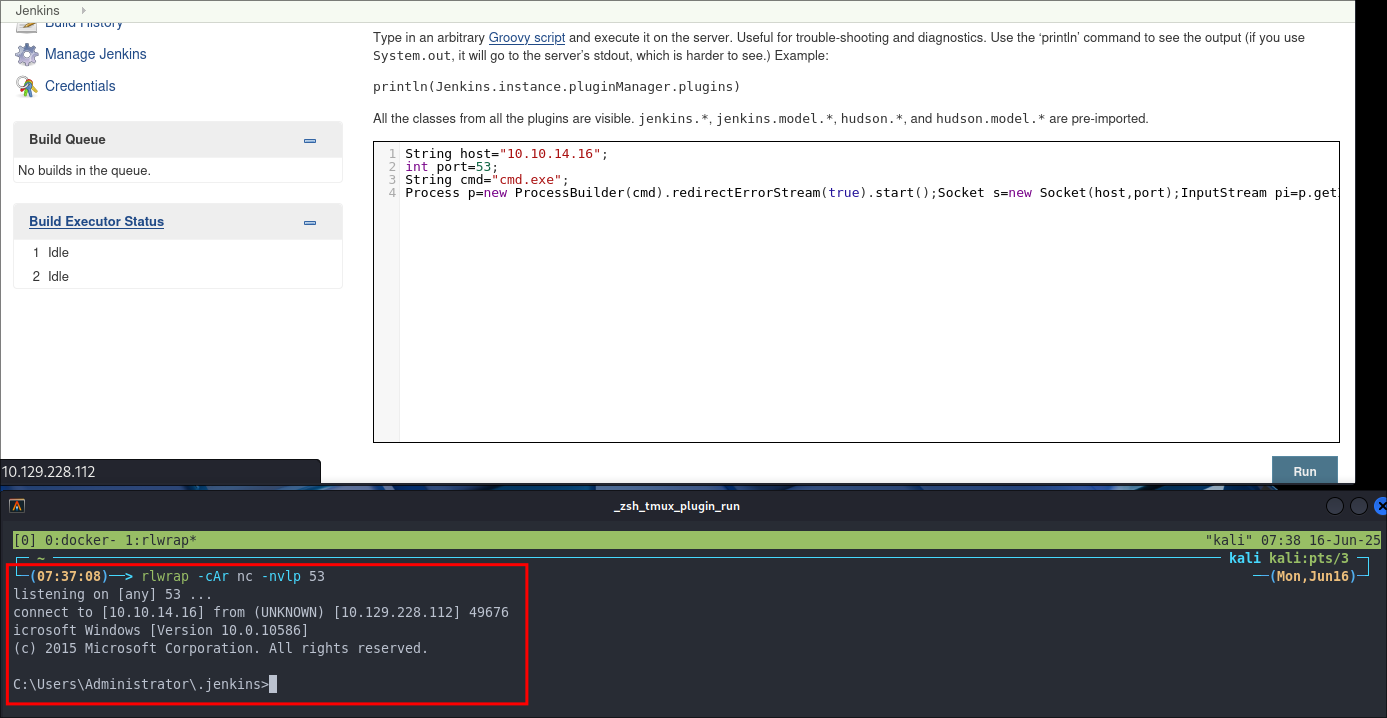The image size is (1387, 718).
Task: Open the Manage Jenkins link
Action: tap(96, 54)
